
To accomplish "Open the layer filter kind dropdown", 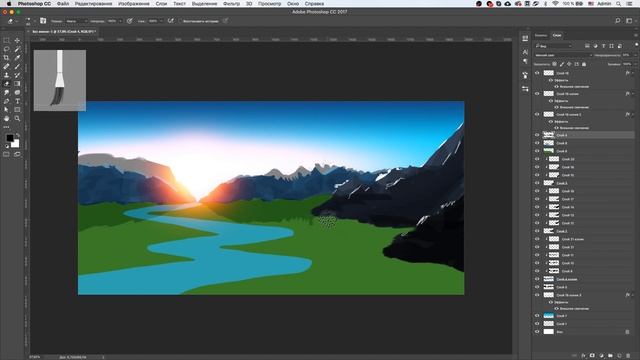I will pos(554,46).
